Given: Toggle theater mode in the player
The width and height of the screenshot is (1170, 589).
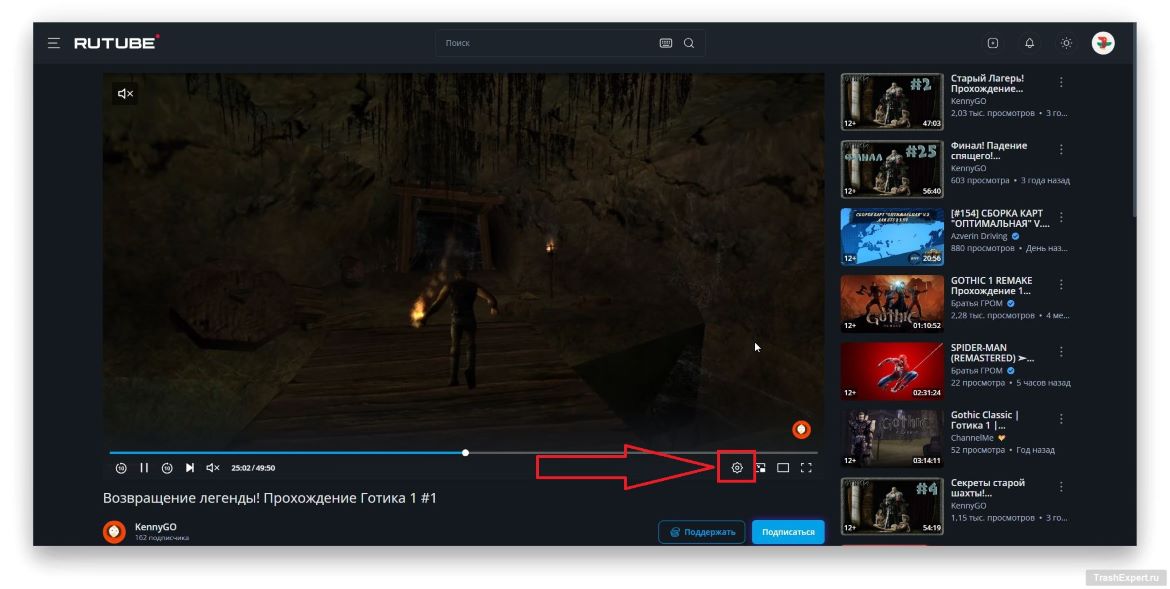Looking at the screenshot, I should click(783, 467).
